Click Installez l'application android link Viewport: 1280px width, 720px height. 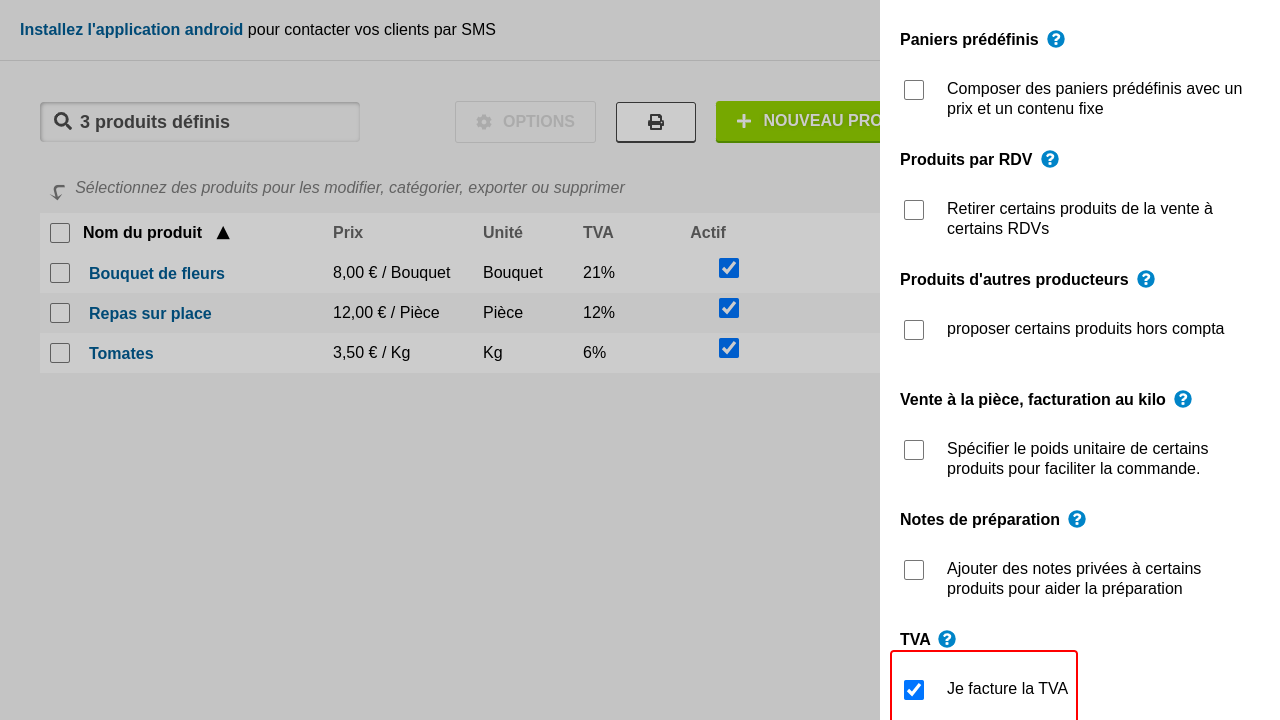point(131,30)
